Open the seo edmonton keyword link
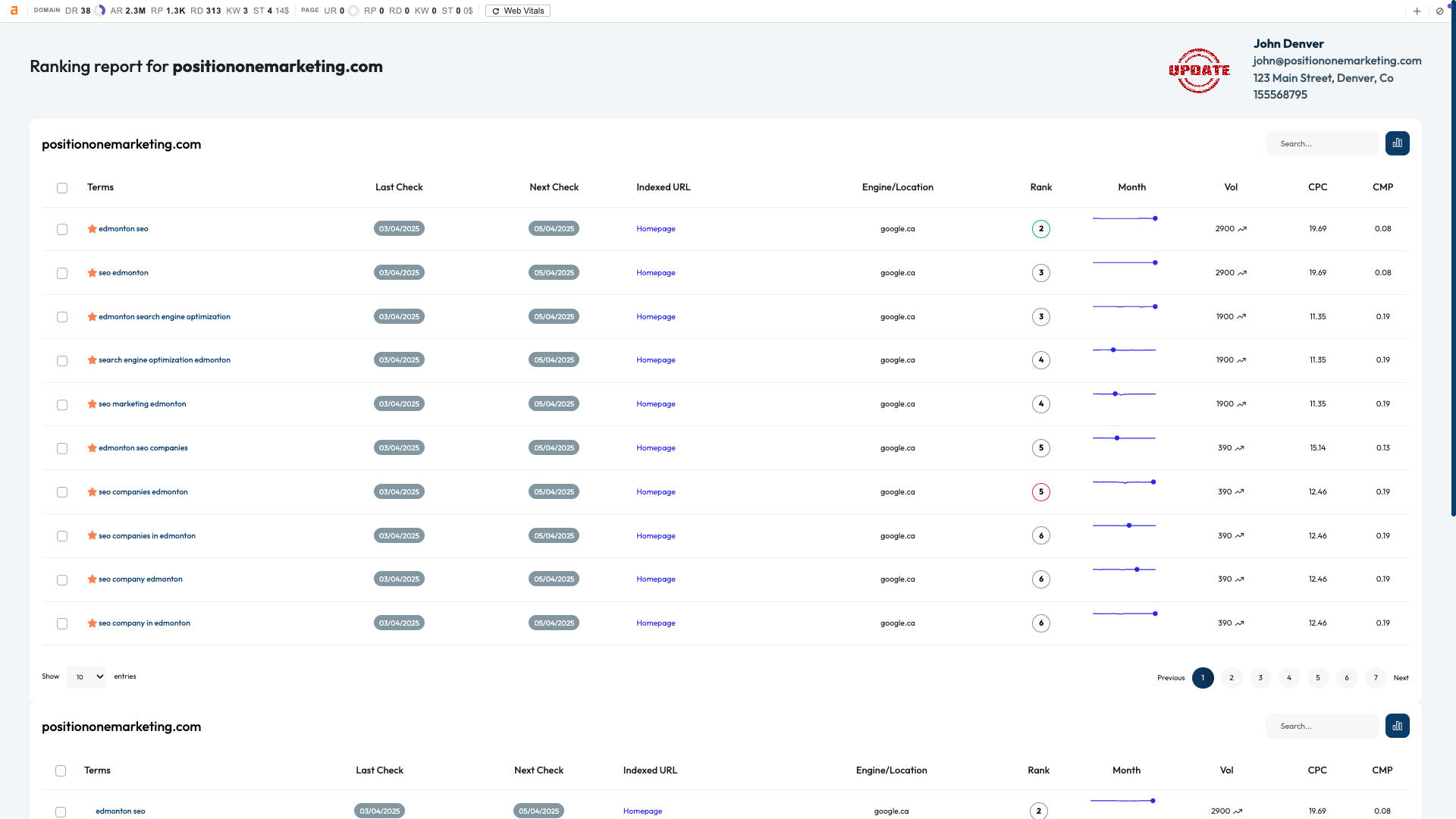The width and height of the screenshot is (1456, 819). 124,273
